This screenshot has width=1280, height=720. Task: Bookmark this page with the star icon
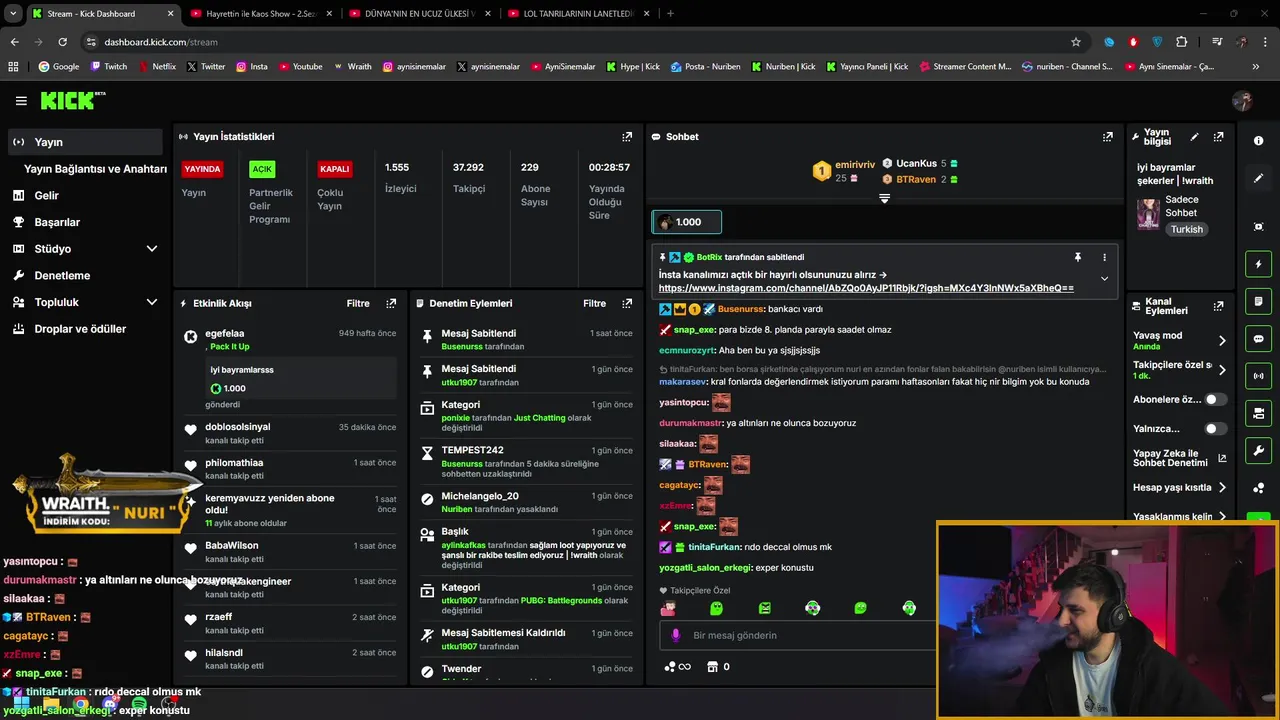1076,42
